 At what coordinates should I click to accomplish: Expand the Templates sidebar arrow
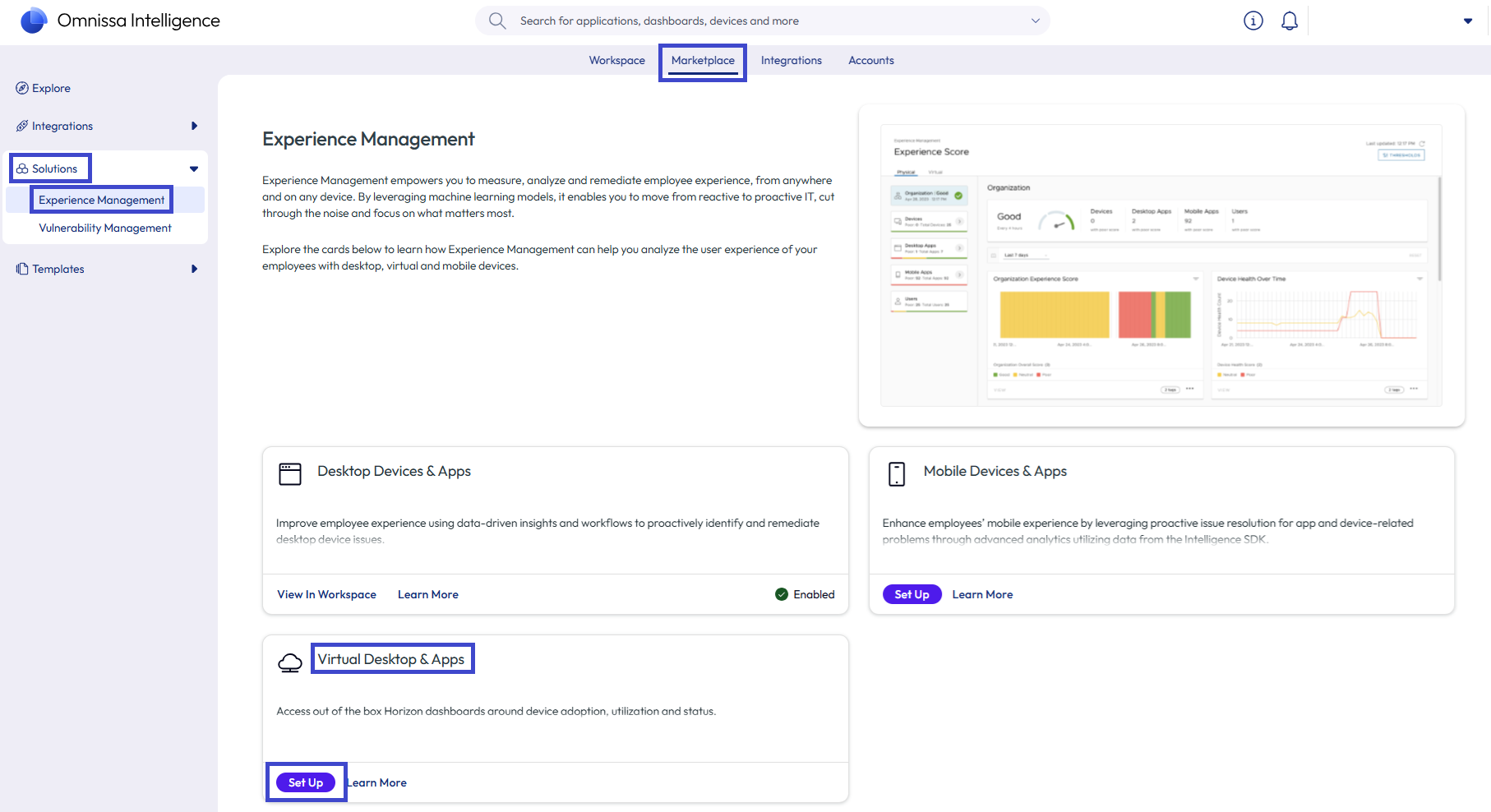194,269
